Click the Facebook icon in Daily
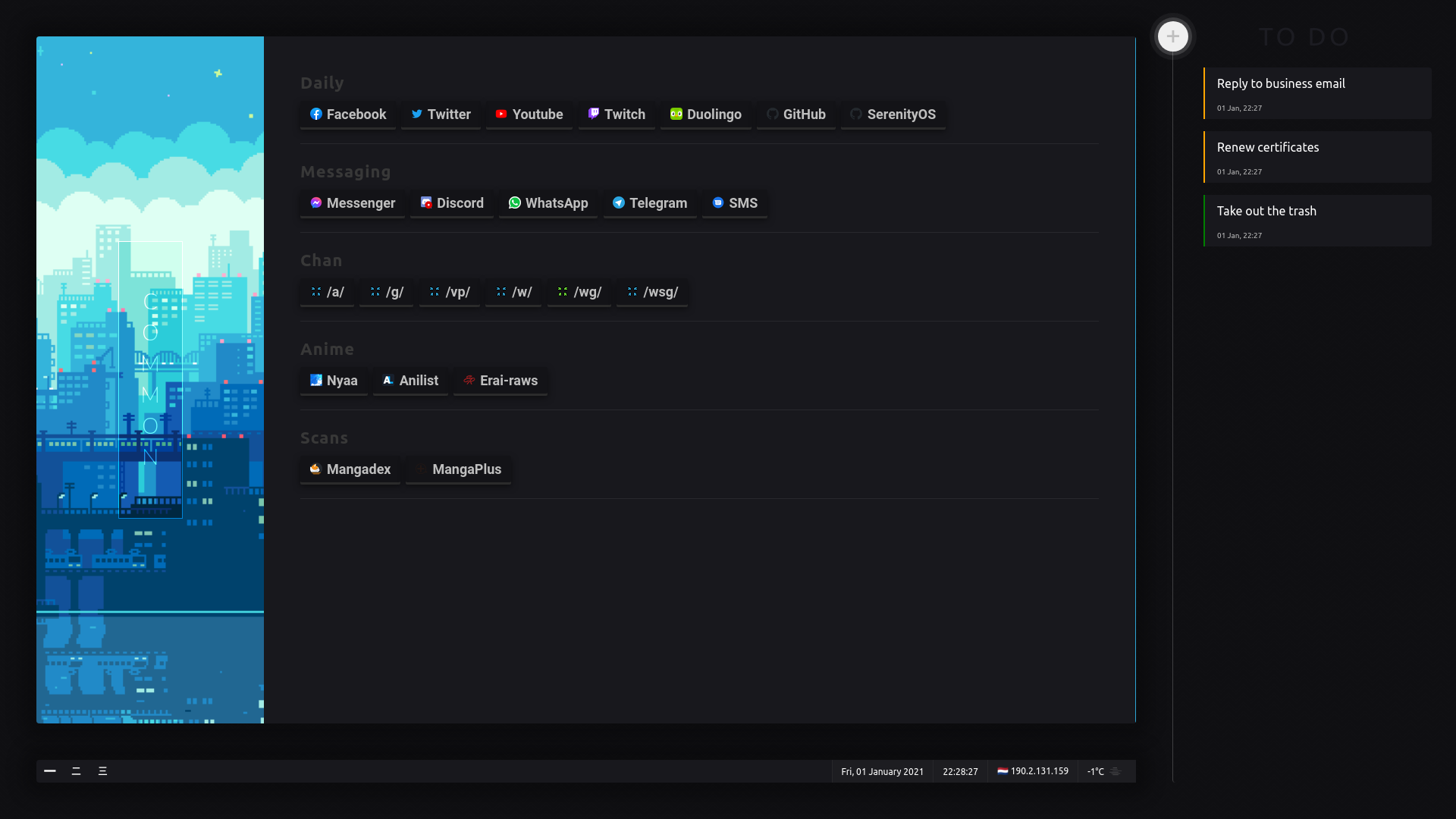 (x=316, y=115)
